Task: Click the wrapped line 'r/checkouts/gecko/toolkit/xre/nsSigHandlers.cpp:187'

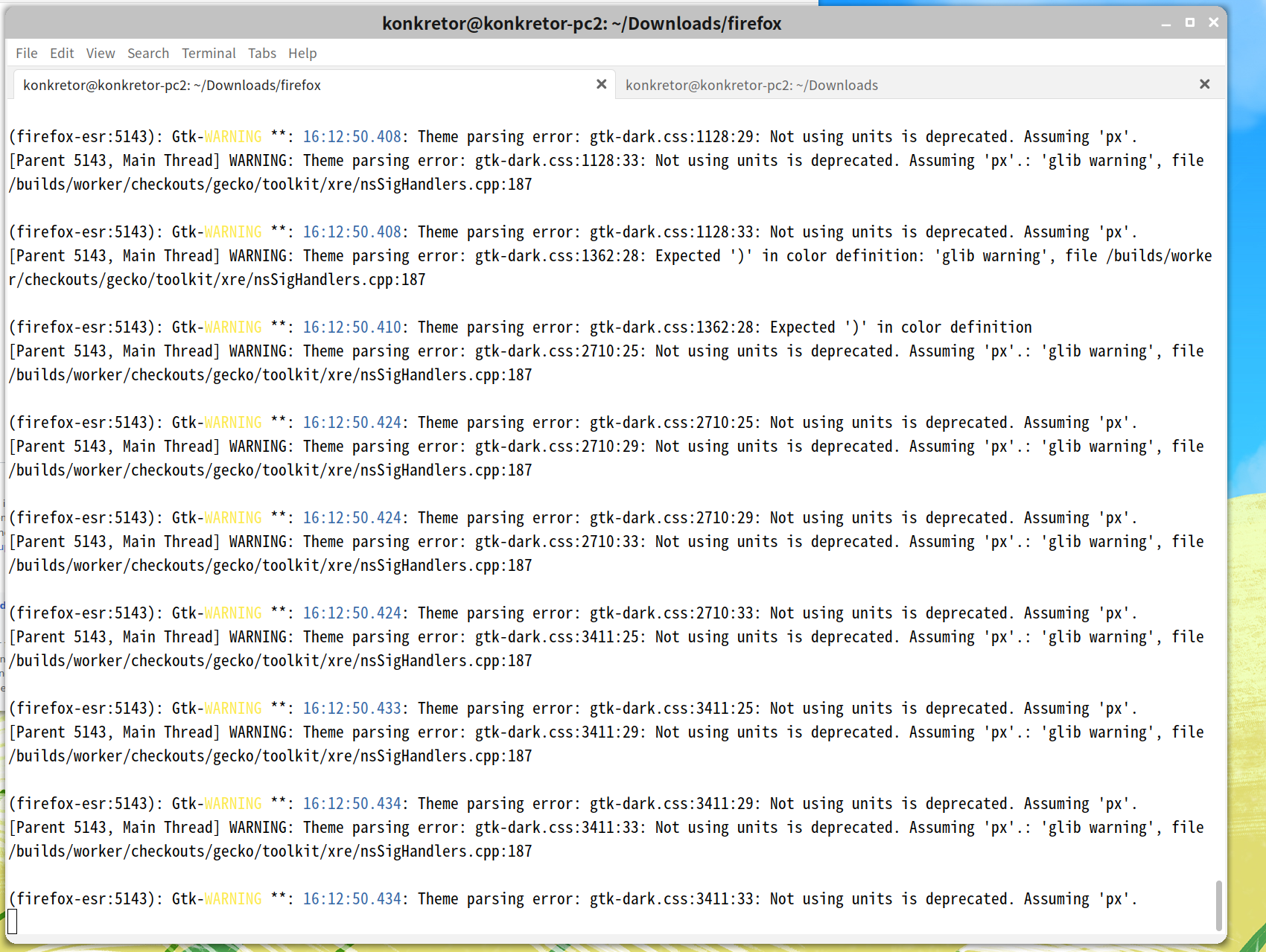Action: click(x=217, y=280)
